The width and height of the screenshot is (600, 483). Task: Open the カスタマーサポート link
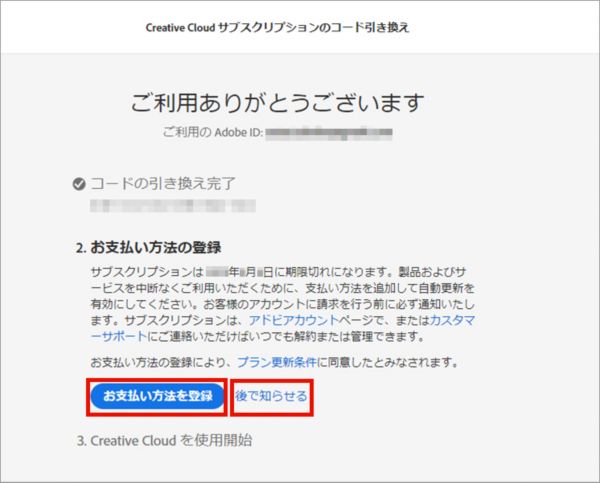[x=452, y=320]
